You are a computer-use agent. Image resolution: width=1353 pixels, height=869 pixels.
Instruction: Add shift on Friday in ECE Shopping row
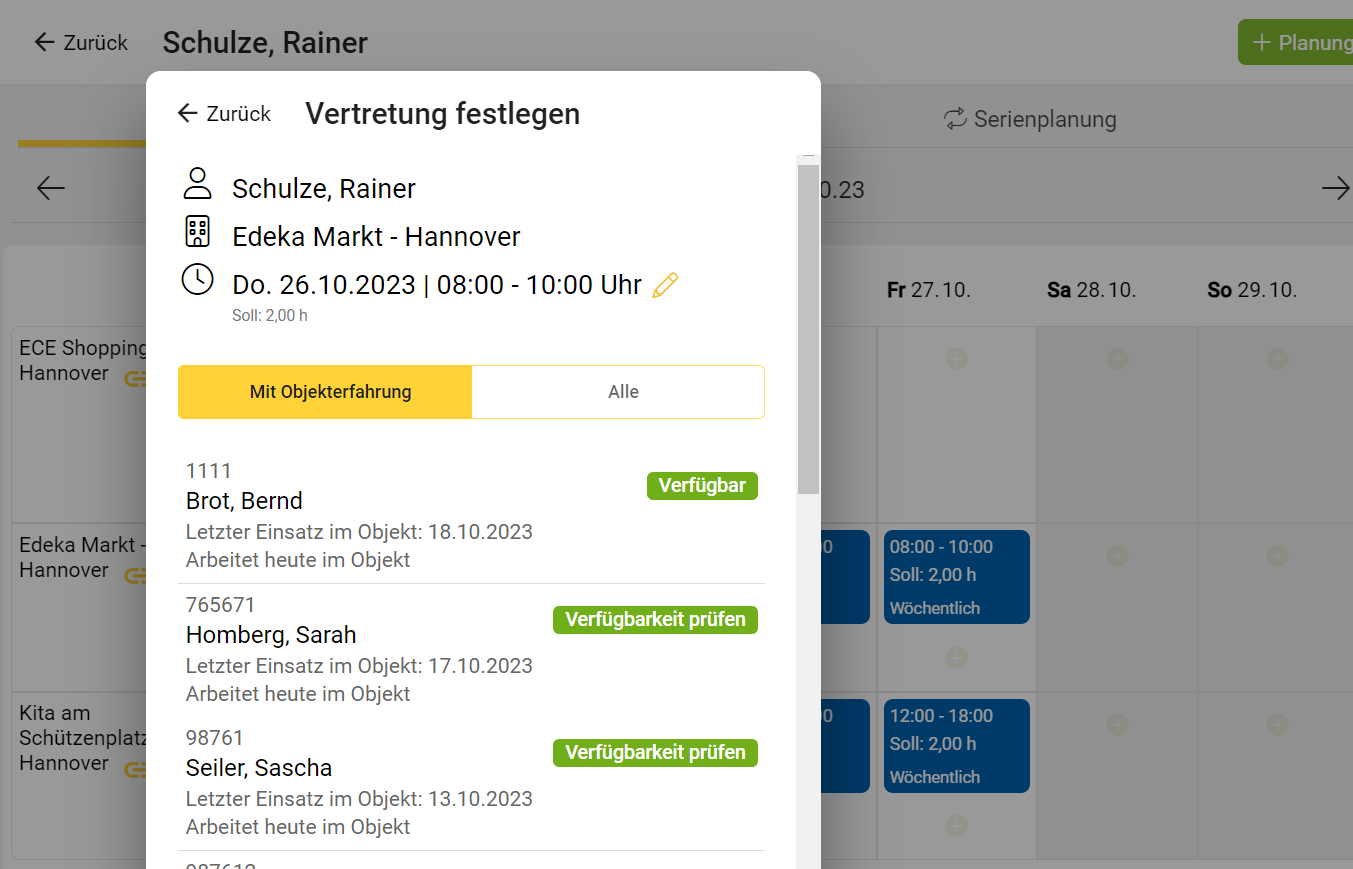(x=957, y=358)
